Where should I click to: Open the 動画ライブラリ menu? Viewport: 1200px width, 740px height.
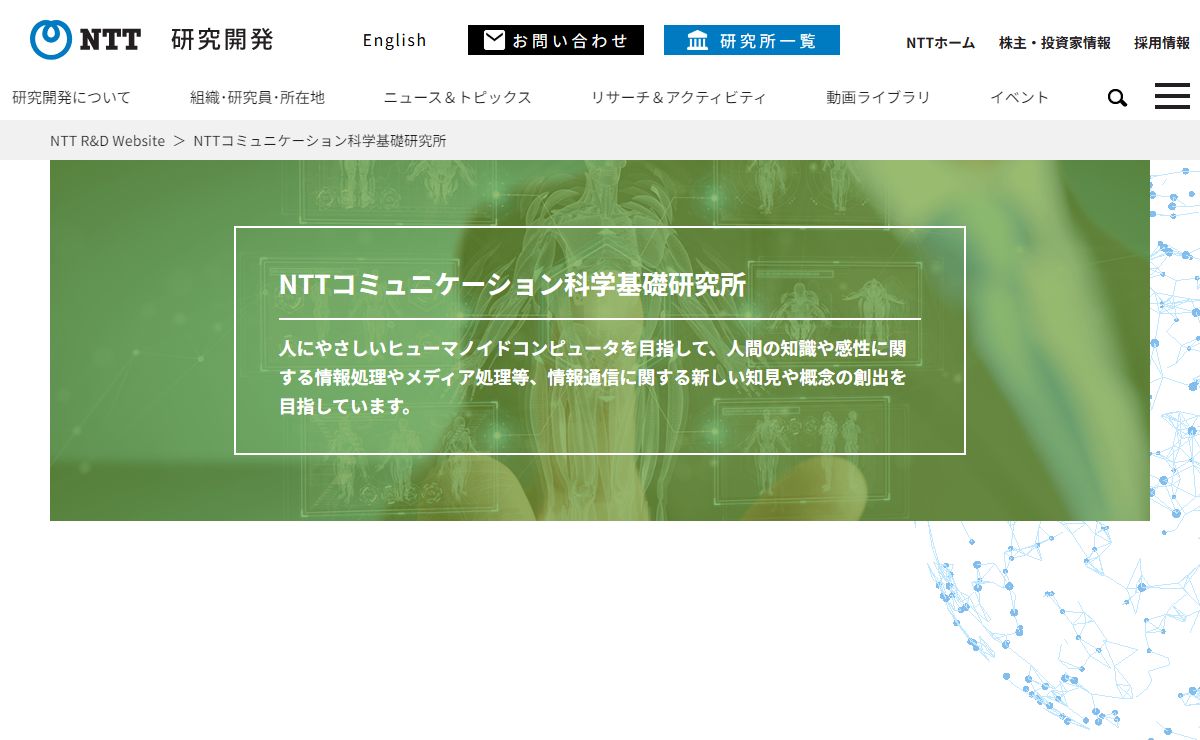[x=878, y=97]
